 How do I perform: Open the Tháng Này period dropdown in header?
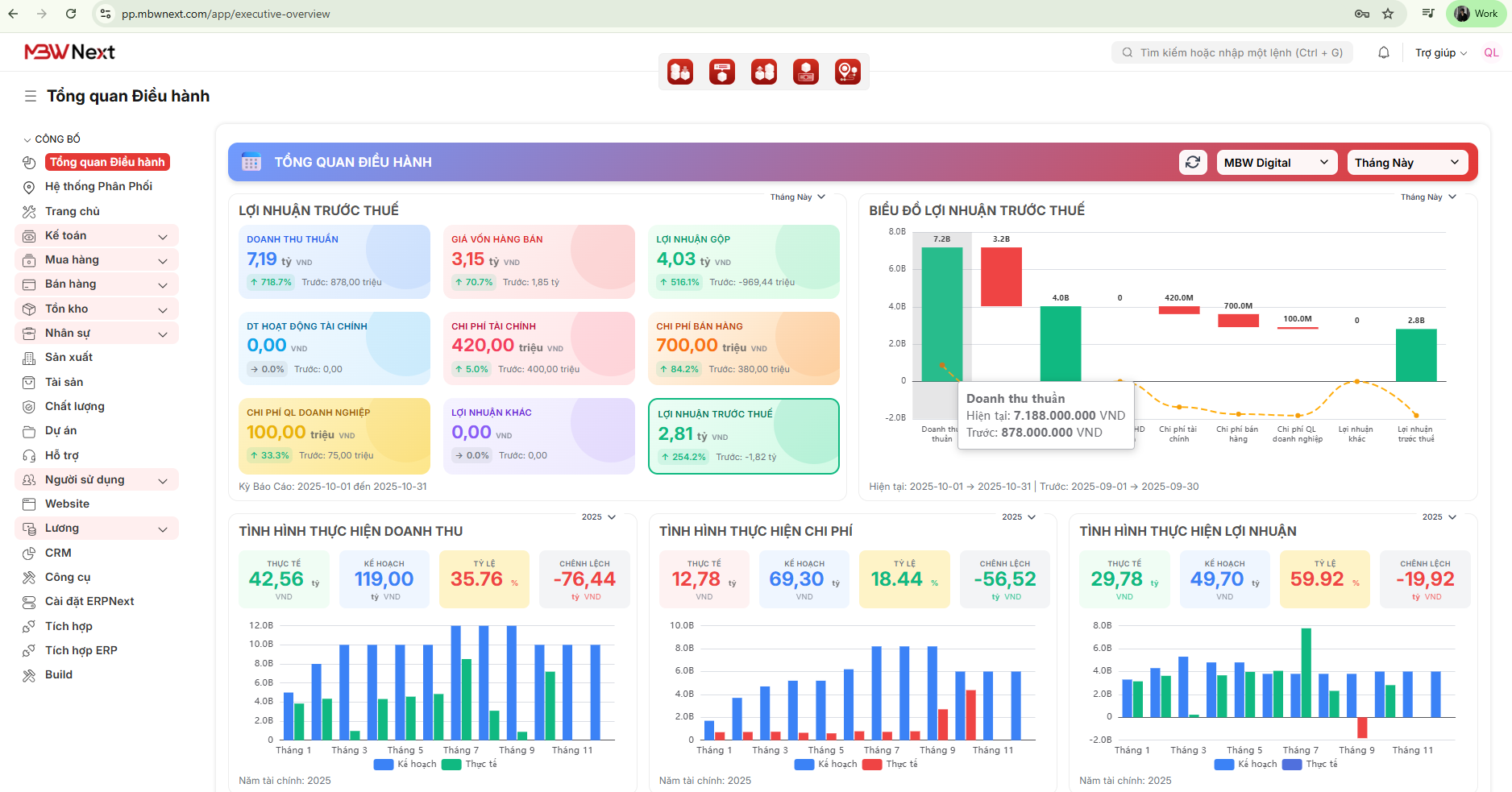(1406, 163)
